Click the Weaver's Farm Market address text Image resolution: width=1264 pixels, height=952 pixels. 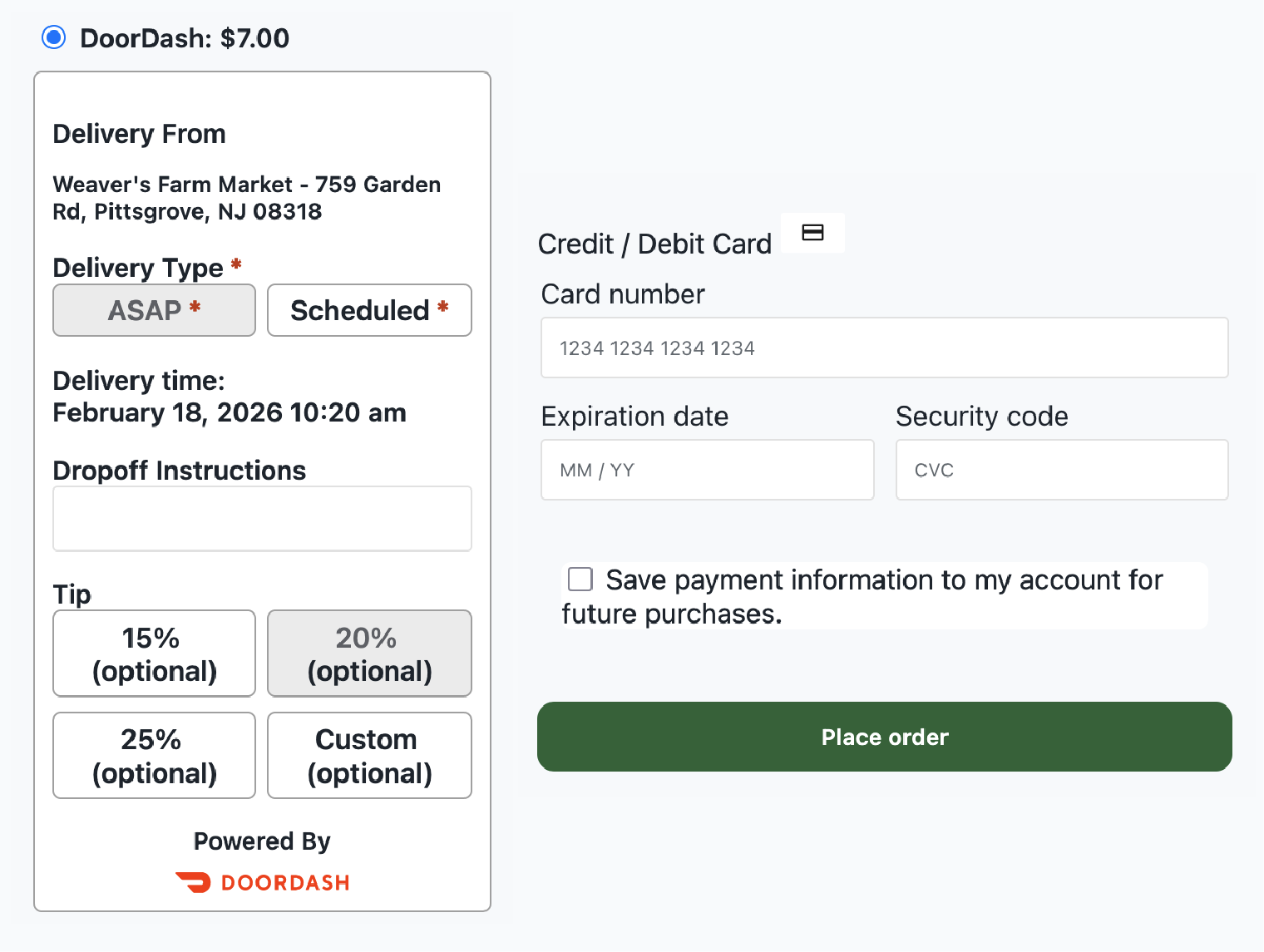click(x=246, y=198)
